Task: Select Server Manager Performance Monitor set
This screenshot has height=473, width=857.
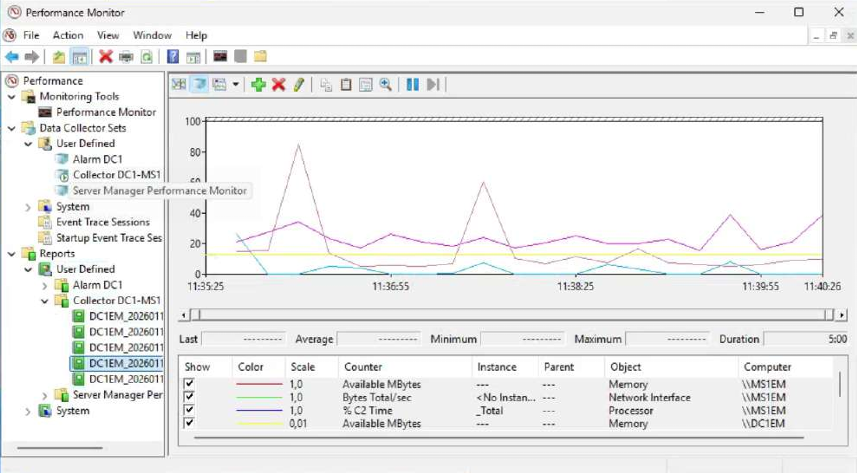Action: [160, 191]
